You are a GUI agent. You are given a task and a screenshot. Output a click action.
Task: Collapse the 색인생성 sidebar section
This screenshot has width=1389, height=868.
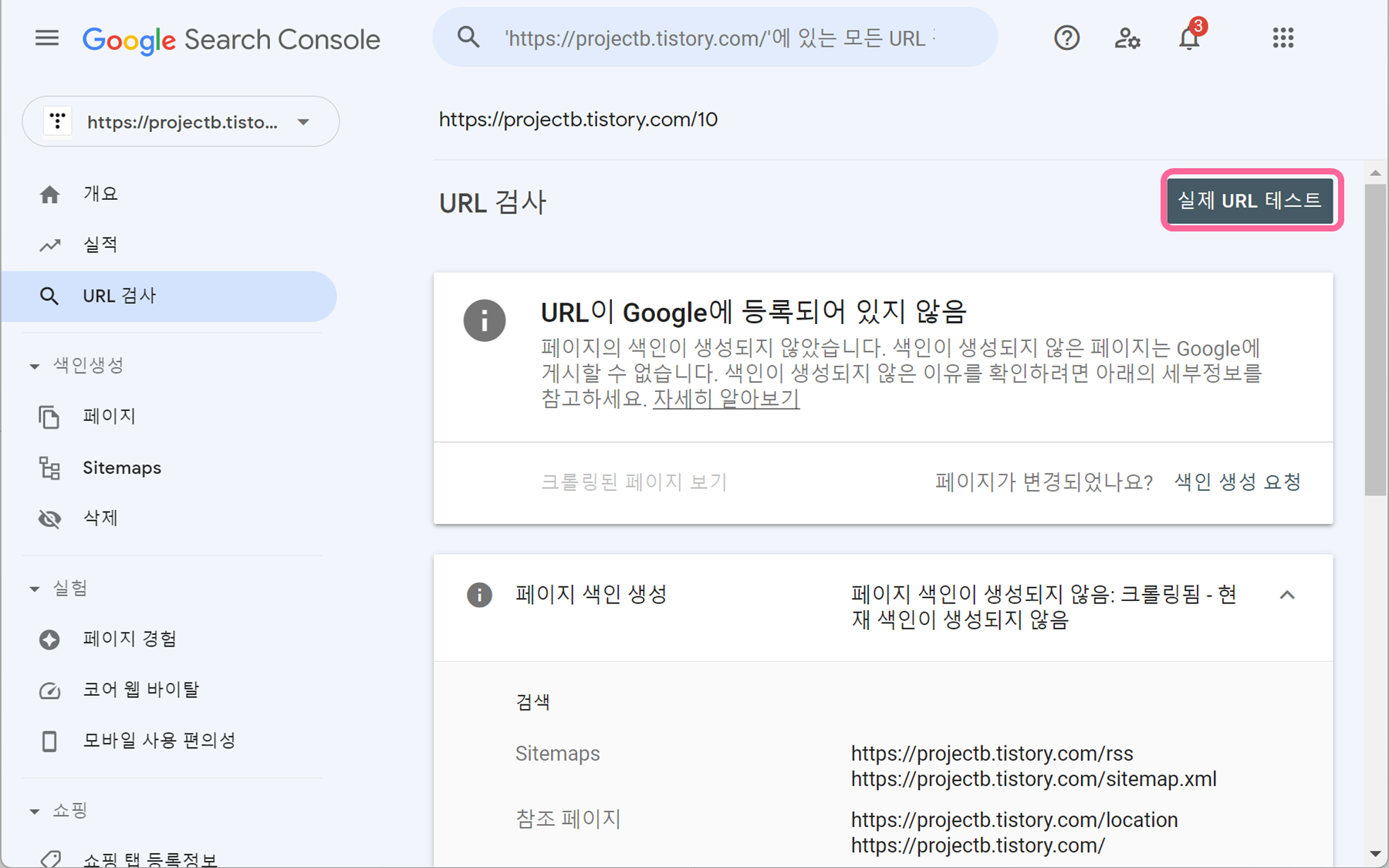click(x=34, y=366)
